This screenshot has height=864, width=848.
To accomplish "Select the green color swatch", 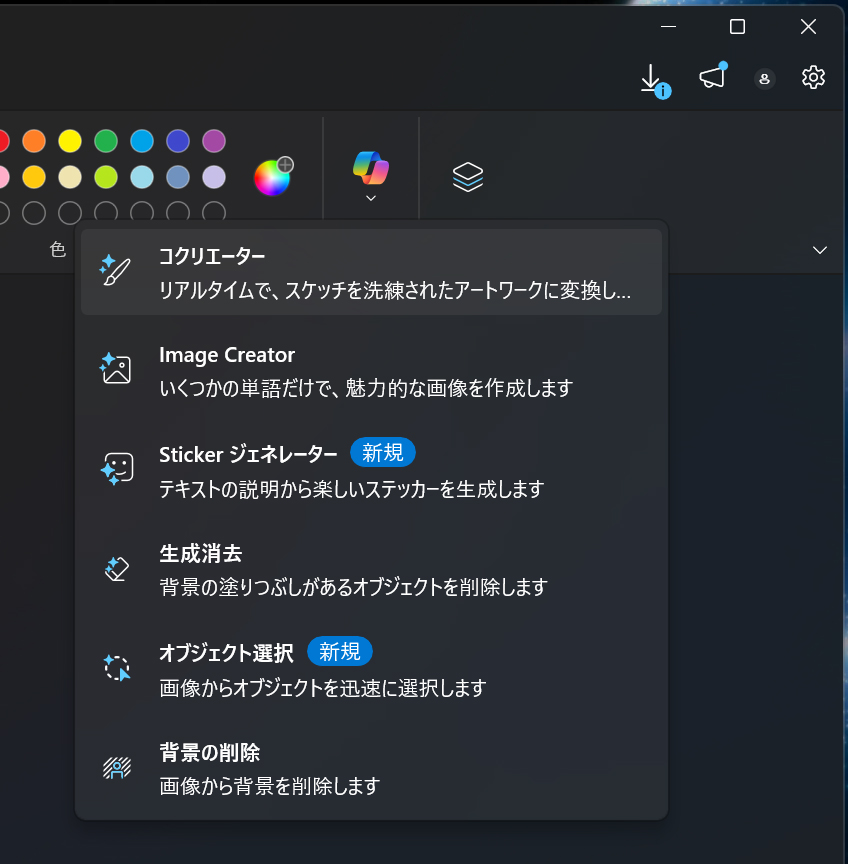I will click(x=105, y=141).
